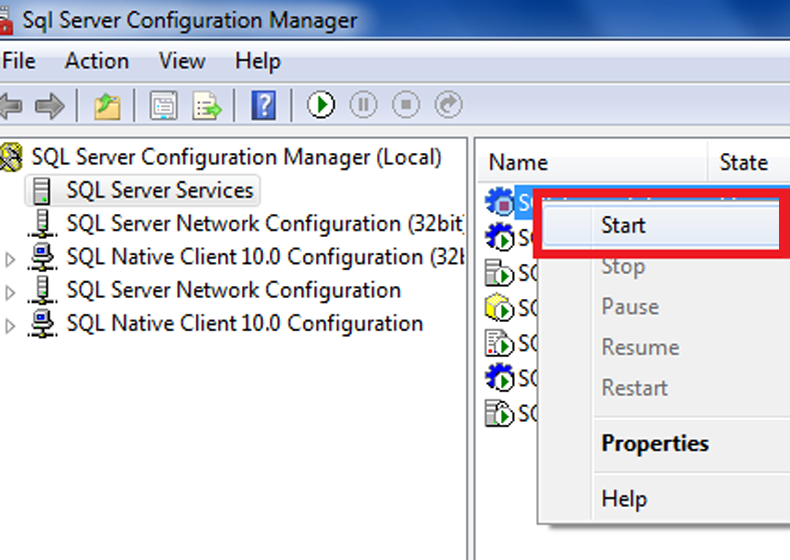Select SQL Server Services in the tree
Viewport: 790px width, 560px height.
pyautogui.click(x=160, y=190)
